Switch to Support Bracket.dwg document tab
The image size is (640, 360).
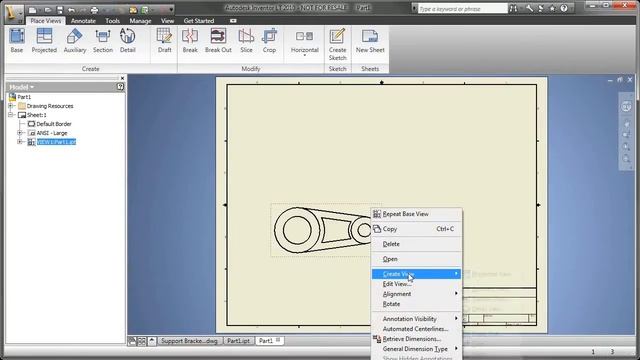point(189,341)
